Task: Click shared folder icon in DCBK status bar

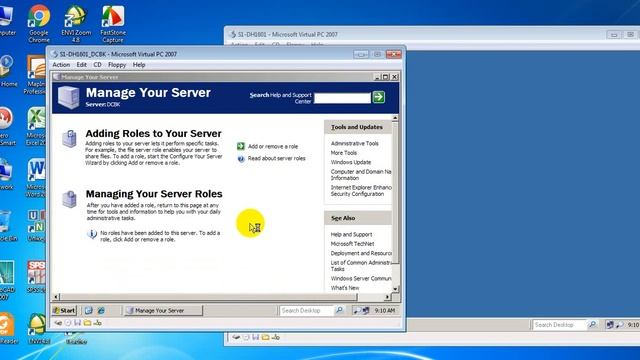Action: click(87, 323)
